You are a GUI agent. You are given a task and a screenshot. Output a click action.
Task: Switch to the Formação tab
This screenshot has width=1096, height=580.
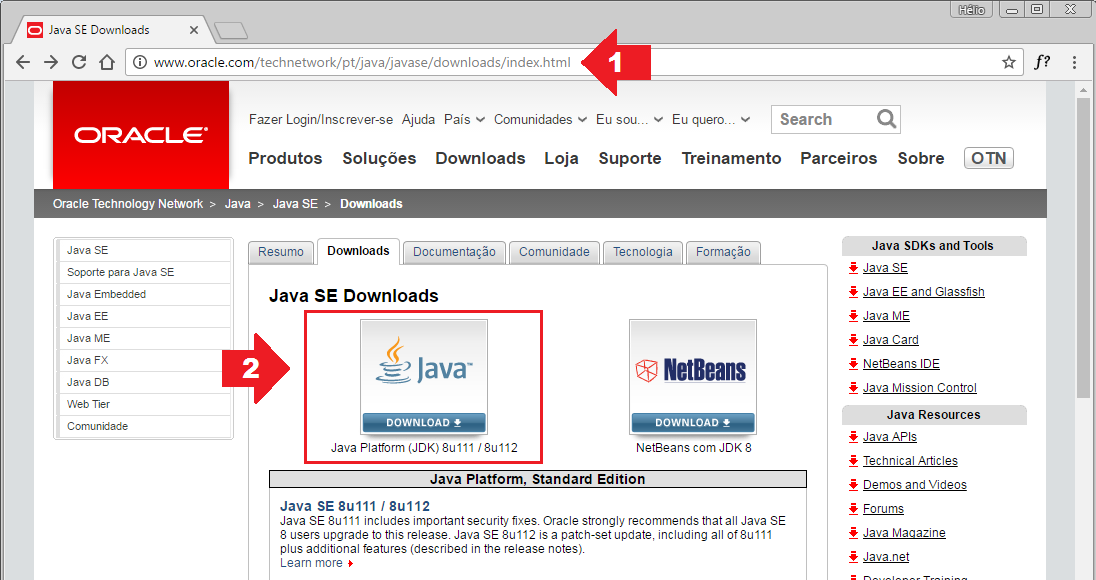723,252
